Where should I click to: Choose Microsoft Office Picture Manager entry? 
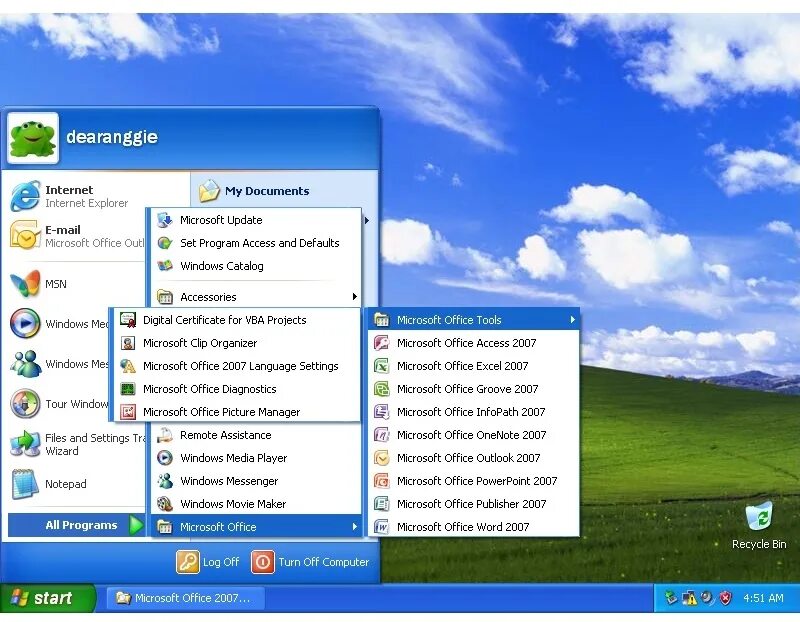[235, 412]
